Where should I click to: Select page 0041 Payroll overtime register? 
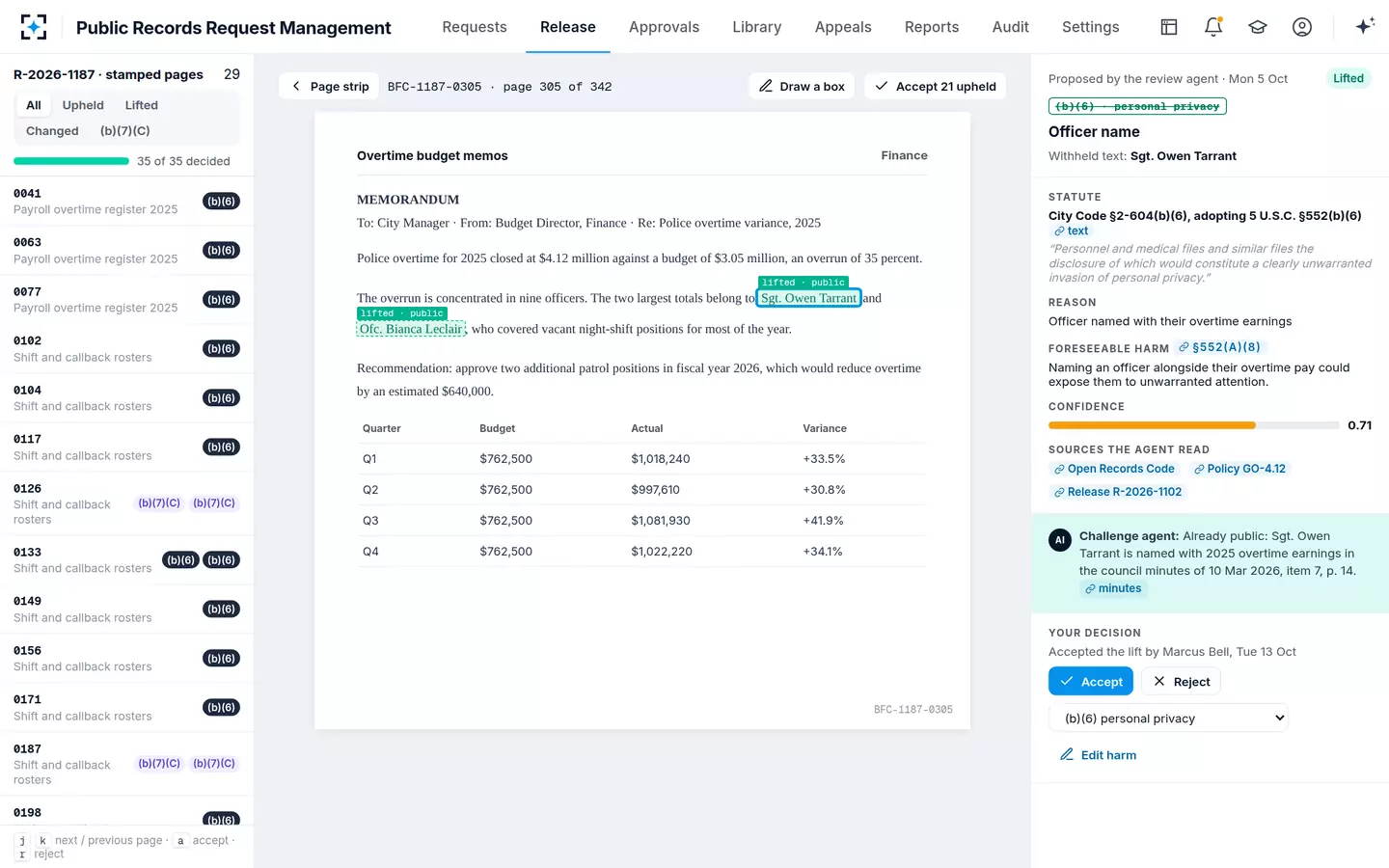pos(126,202)
